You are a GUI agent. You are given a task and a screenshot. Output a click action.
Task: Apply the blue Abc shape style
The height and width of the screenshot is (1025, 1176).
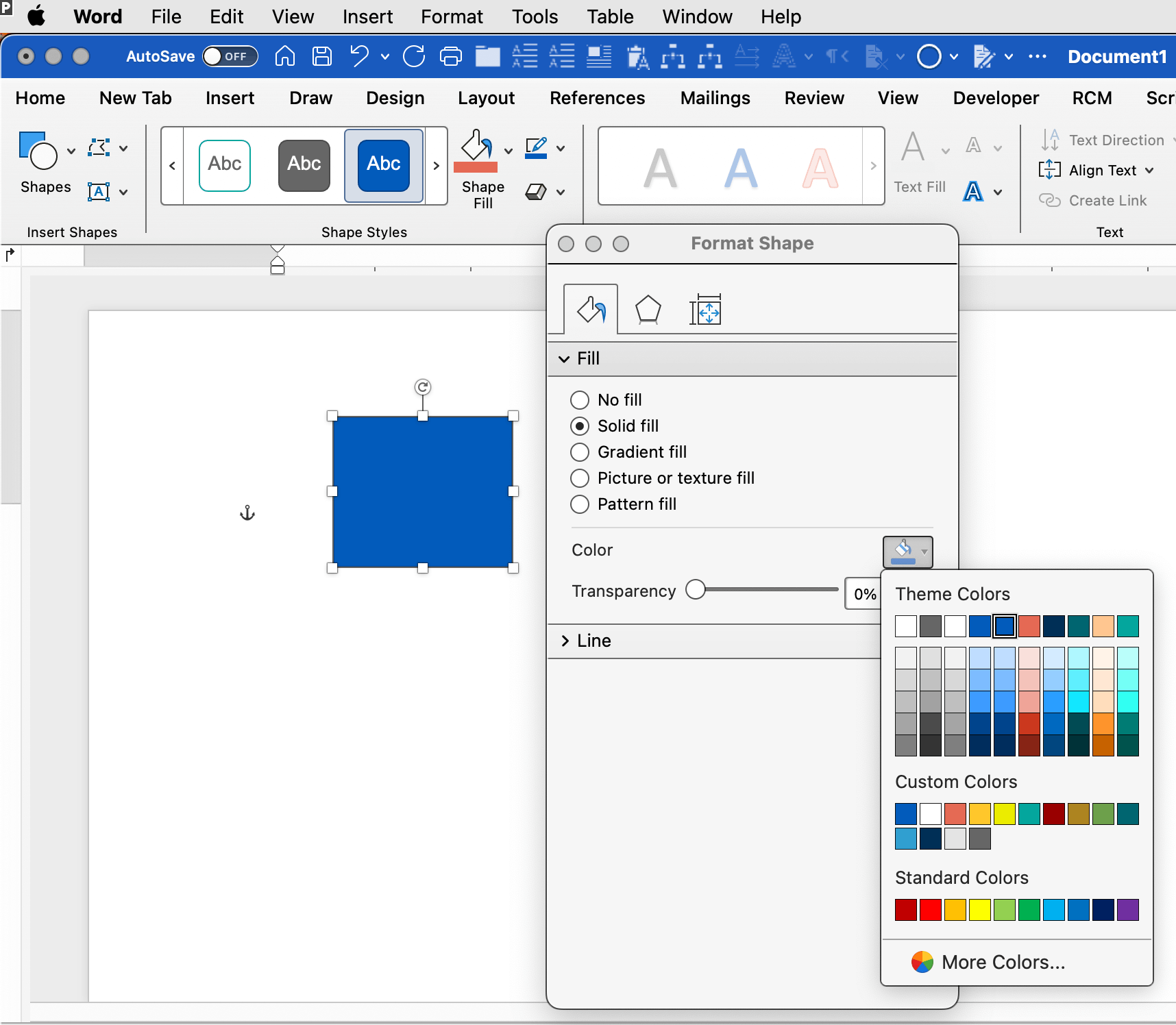[384, 165]
